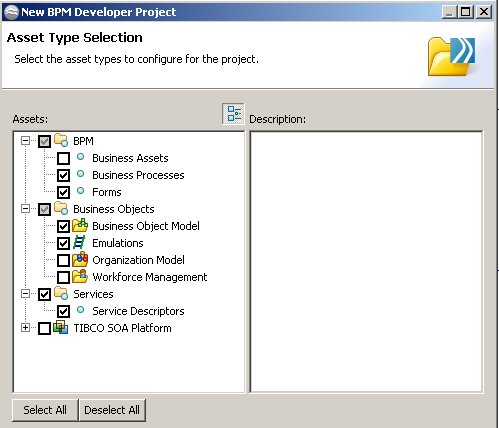Select the Emulations label
The width and height of the screenshot is (499, 428).
click(118, 243)
